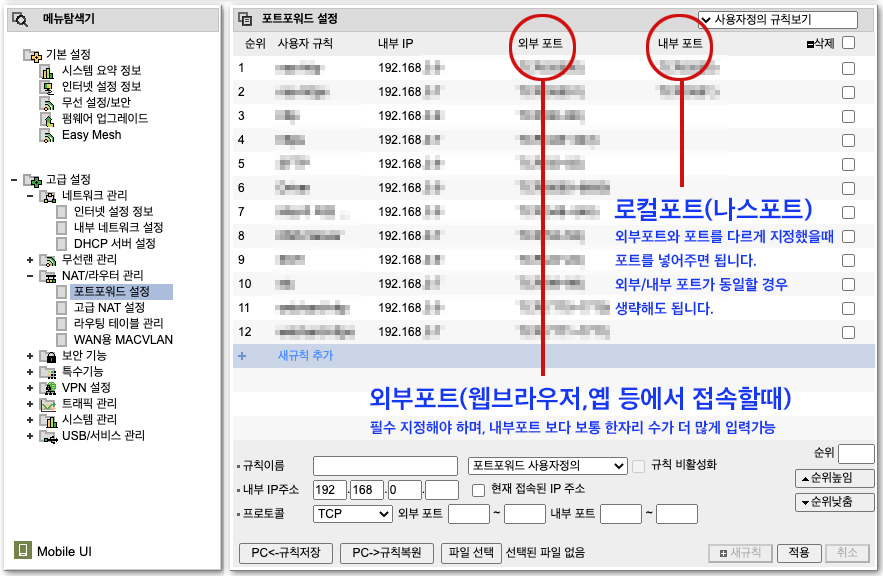The height and width of the screenshot is (576, 883).
Task: Click the PC<-규칙저장 button
Action: pyautogui.click(x=286, y=553)
